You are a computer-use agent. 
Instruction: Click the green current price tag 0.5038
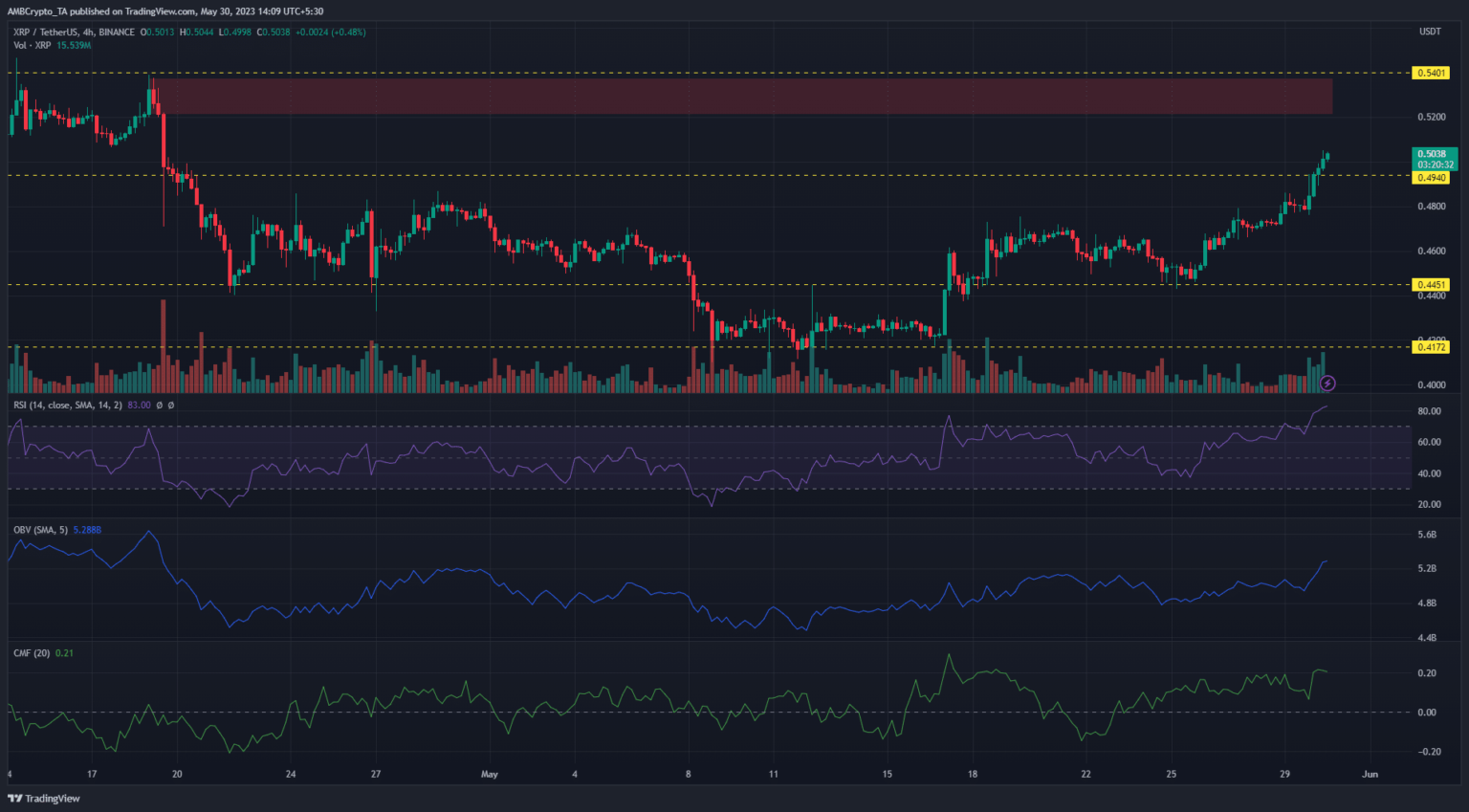coord(1434,154)
